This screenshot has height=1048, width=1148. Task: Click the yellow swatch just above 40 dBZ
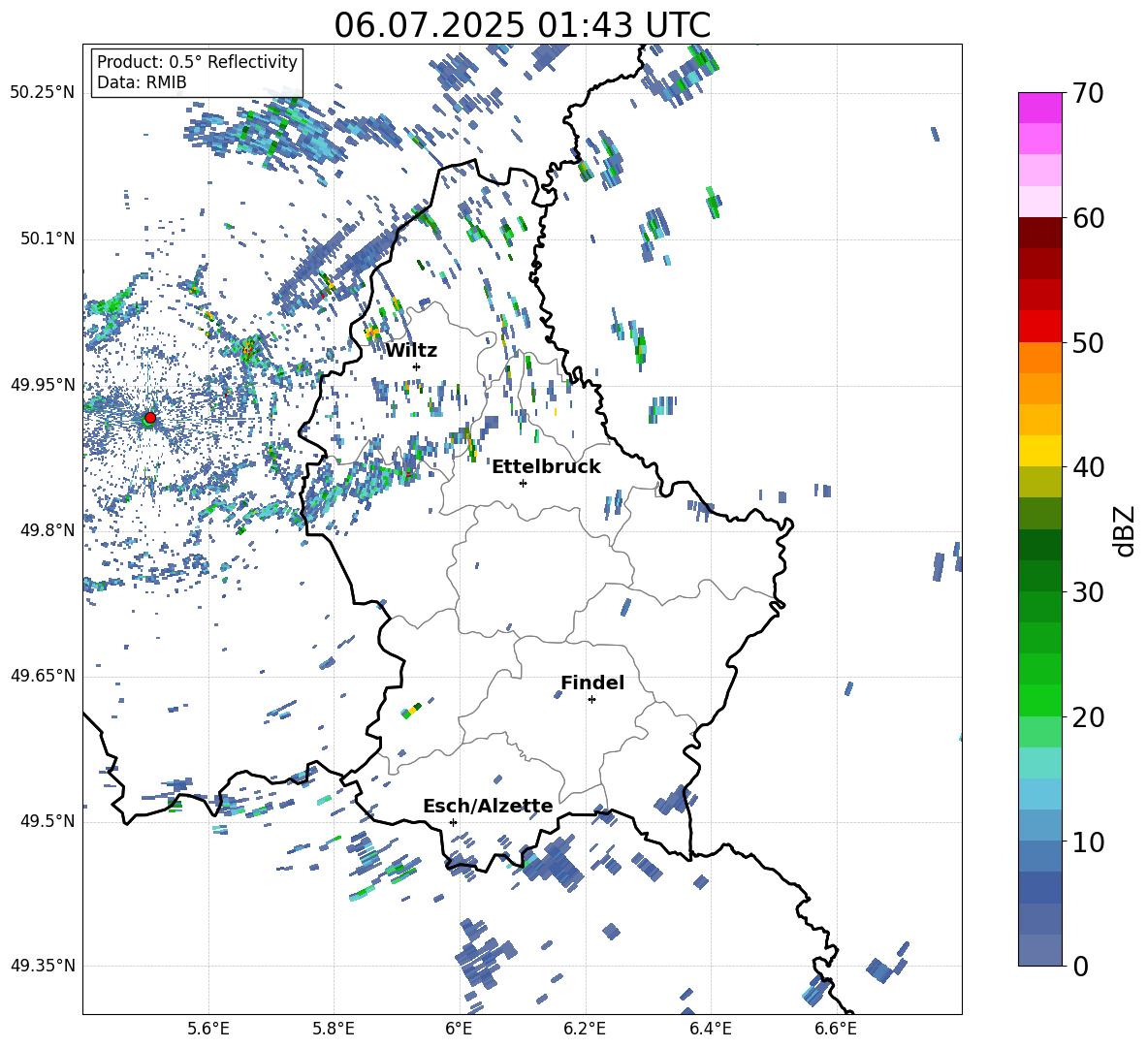click(1040, 452)
